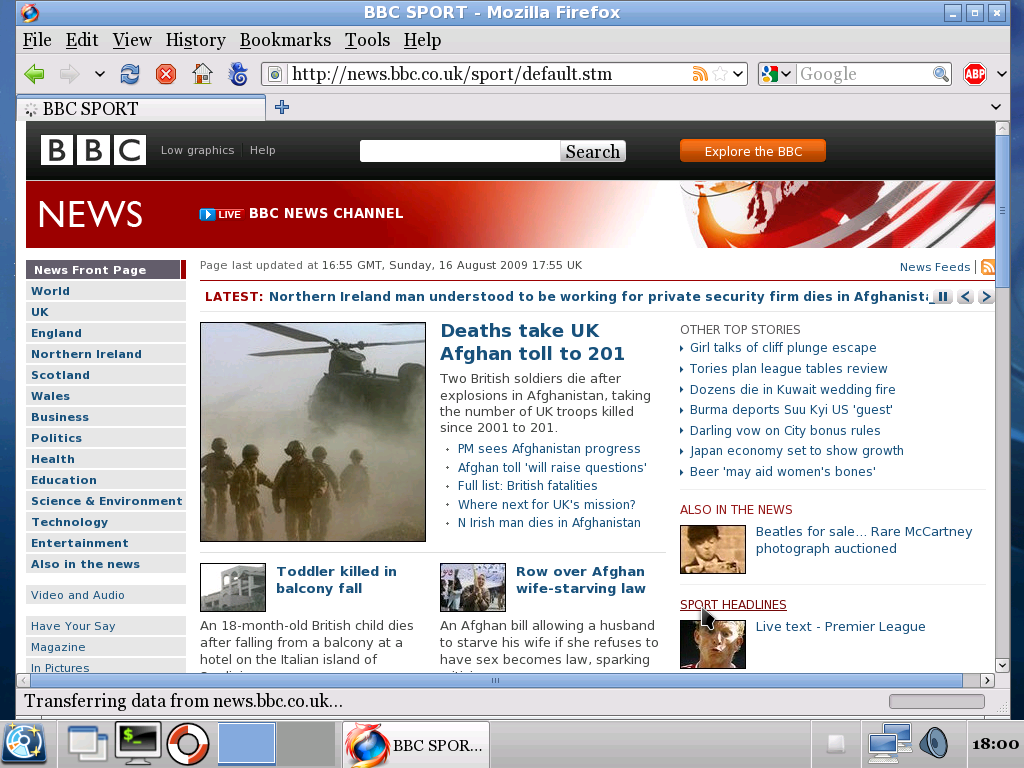Click the BBC search text field

[460, 152]
